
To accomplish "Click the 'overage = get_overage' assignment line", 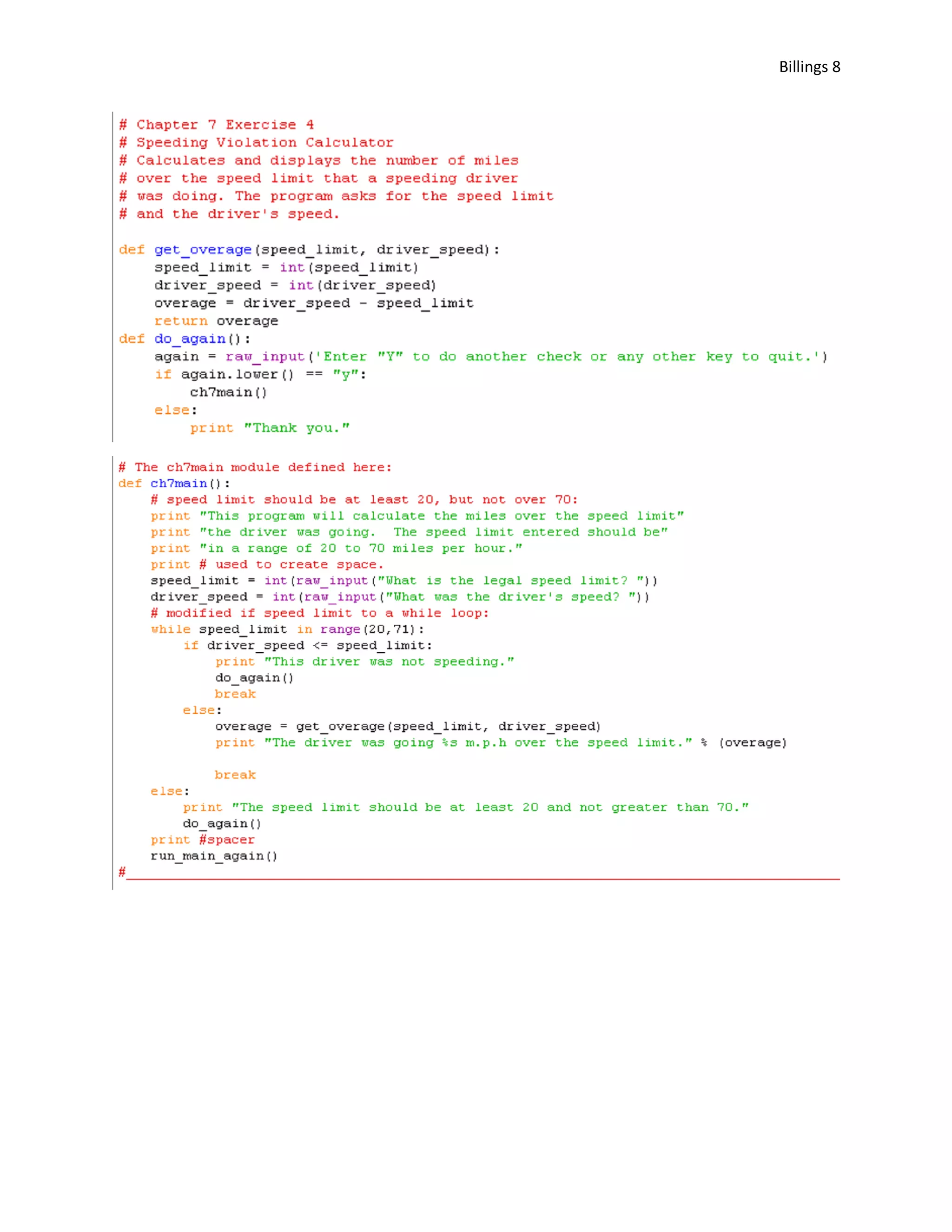I will 407,727.
